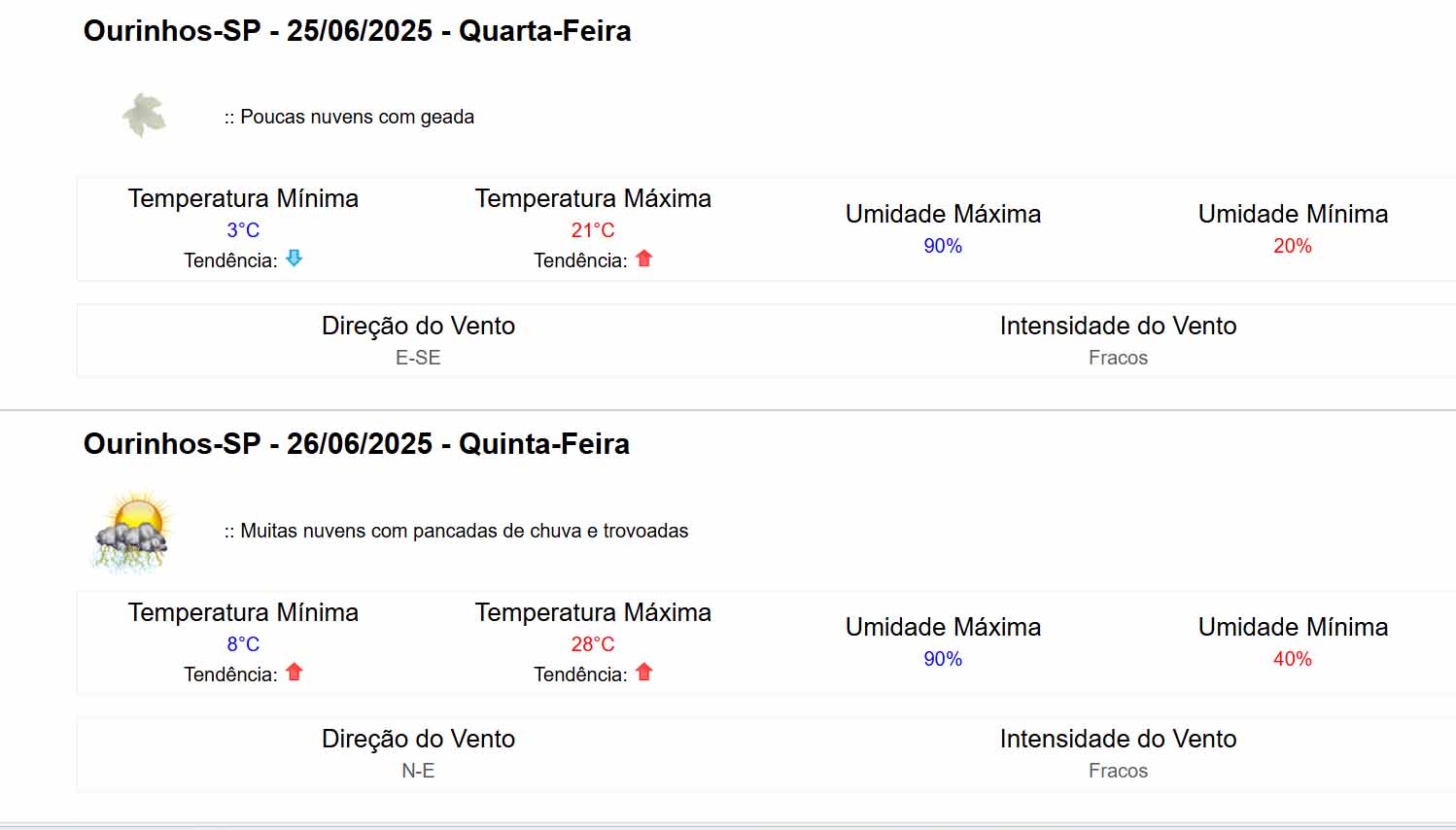Image resolution: width=1456 pixels, height=830 pixels.
Task: Click Fracos wind intensity for Quarta-Feira
Action: click(1118, 358)
